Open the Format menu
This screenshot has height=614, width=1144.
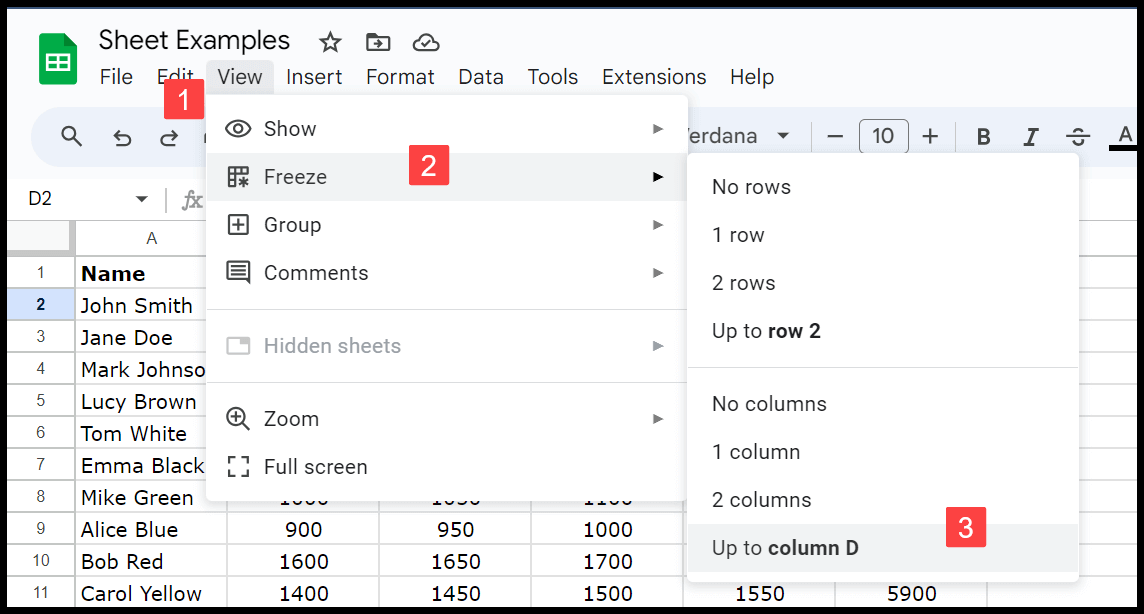pos(400,77)
